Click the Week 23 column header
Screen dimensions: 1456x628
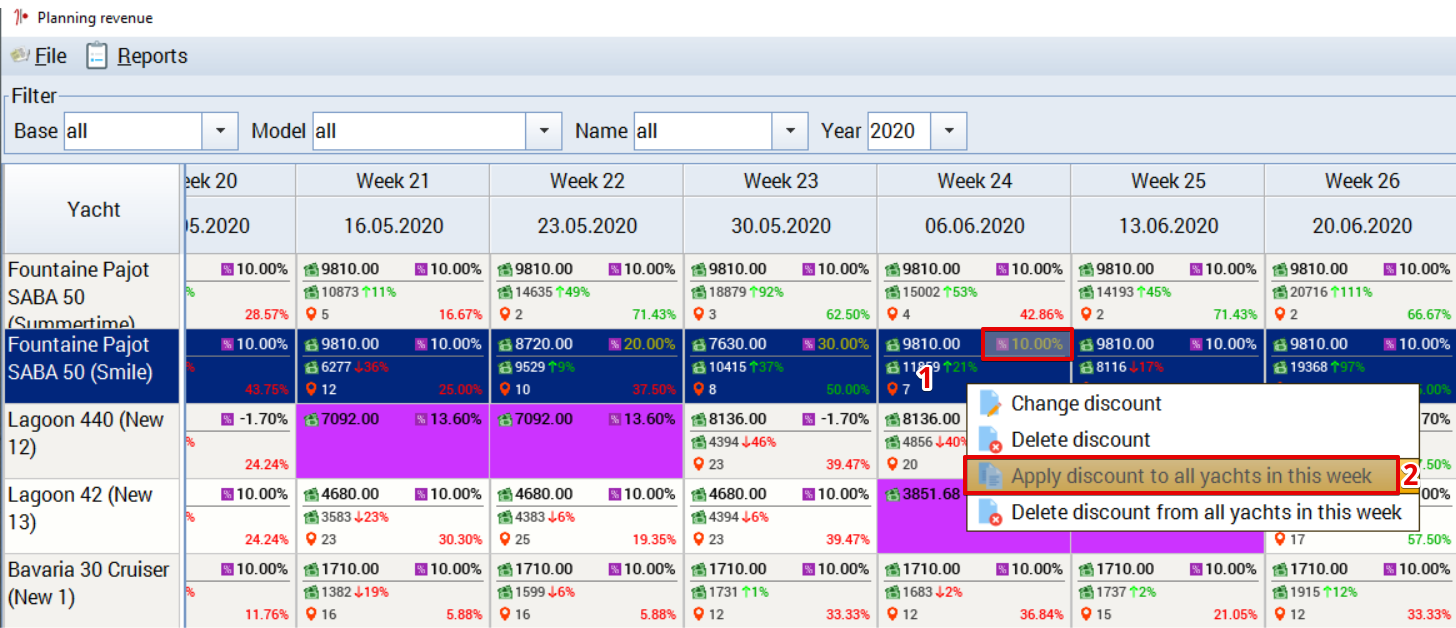coord(781,181)
